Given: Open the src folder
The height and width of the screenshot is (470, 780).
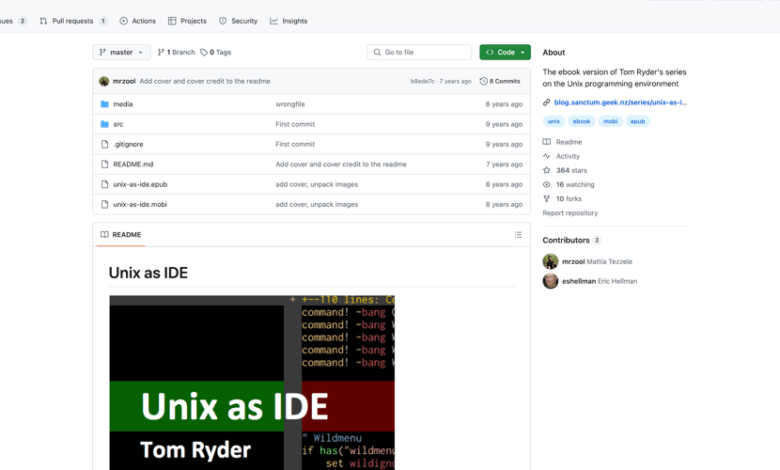Looking at the screenshot, I should 118,124.
